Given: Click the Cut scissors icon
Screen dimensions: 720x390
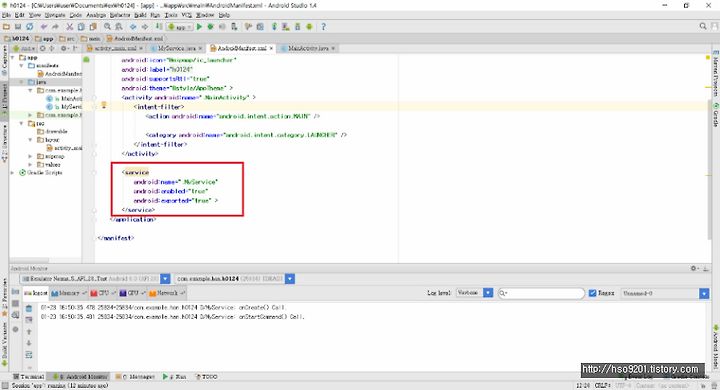Looking at the screenshot, I should tap(70, 27).
